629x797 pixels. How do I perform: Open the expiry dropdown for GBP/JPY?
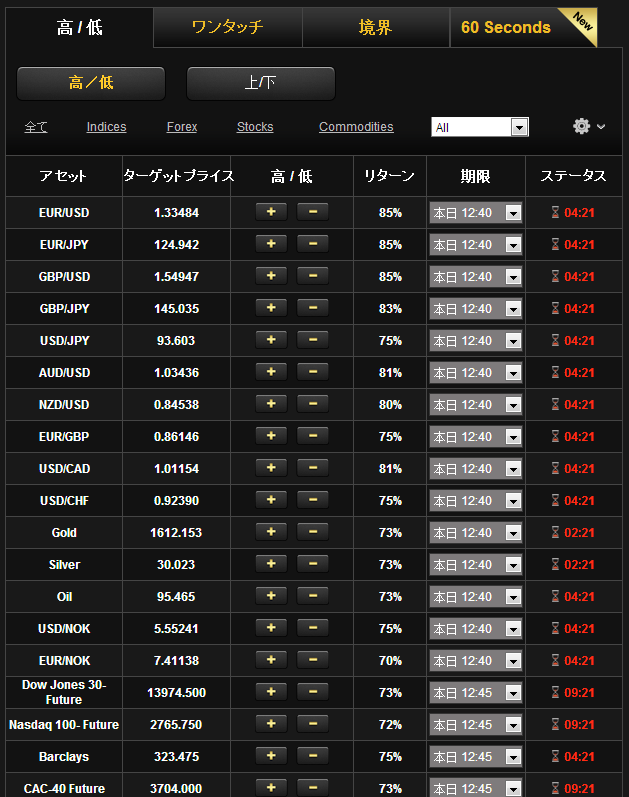[476, 309]
